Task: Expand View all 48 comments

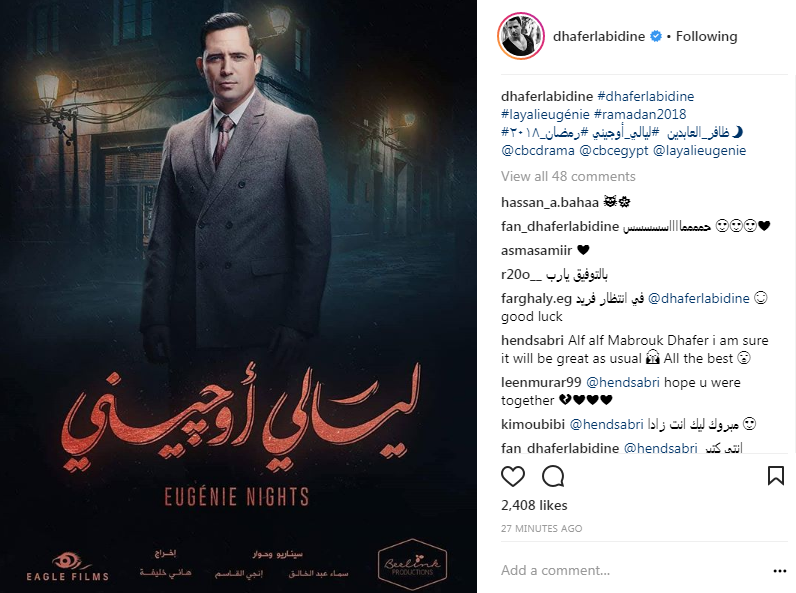Action: click(x=568, y=176)
